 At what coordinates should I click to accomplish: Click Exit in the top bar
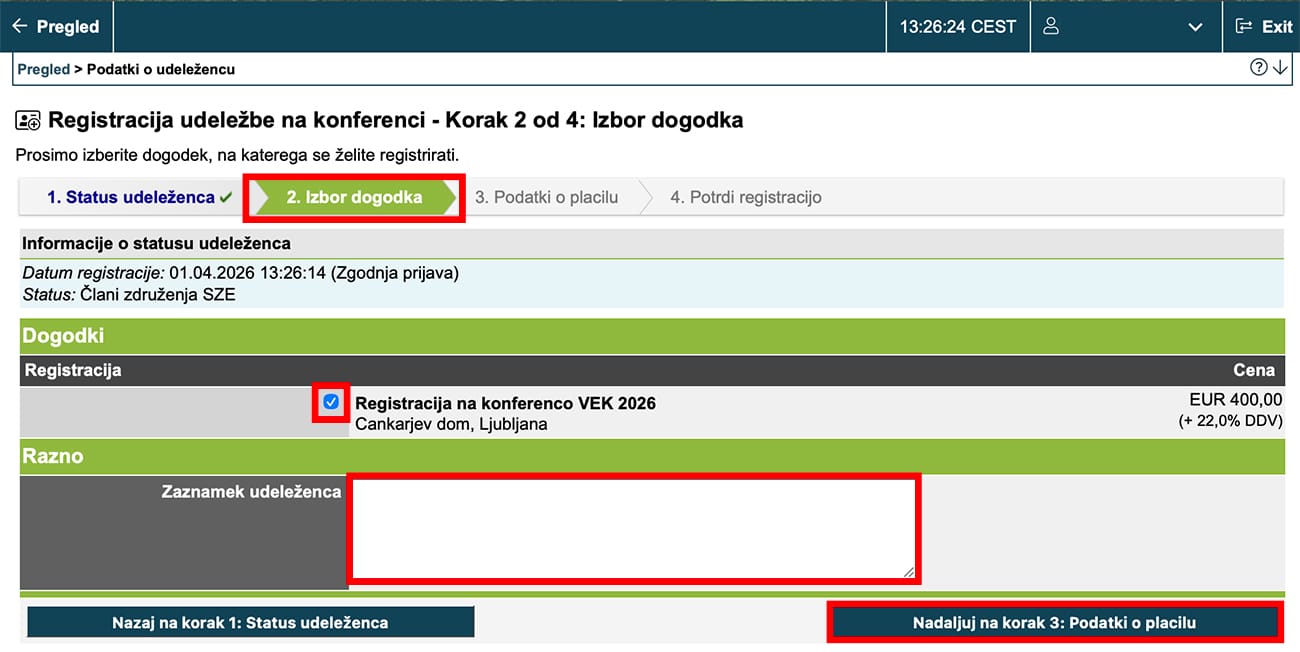[1277, 26]
